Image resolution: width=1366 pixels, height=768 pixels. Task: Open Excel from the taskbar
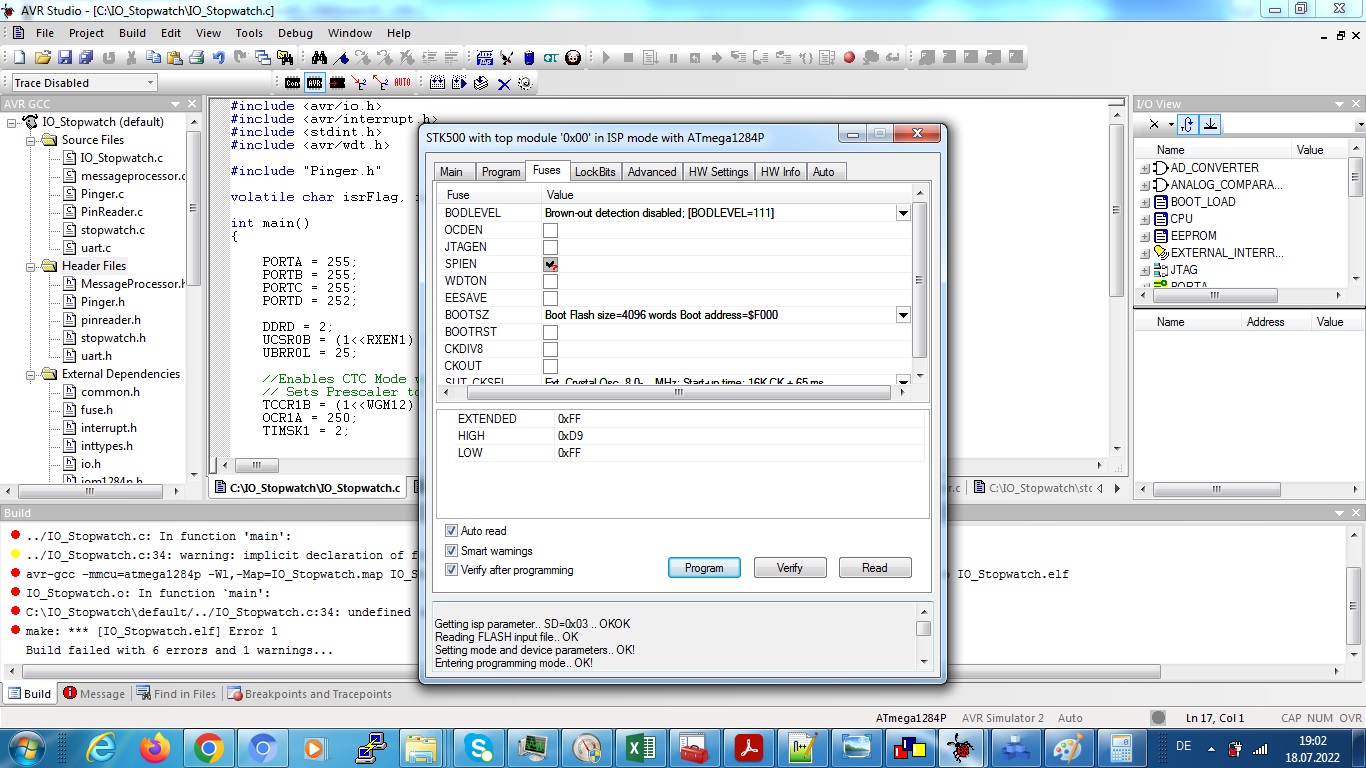pos(640,747)
